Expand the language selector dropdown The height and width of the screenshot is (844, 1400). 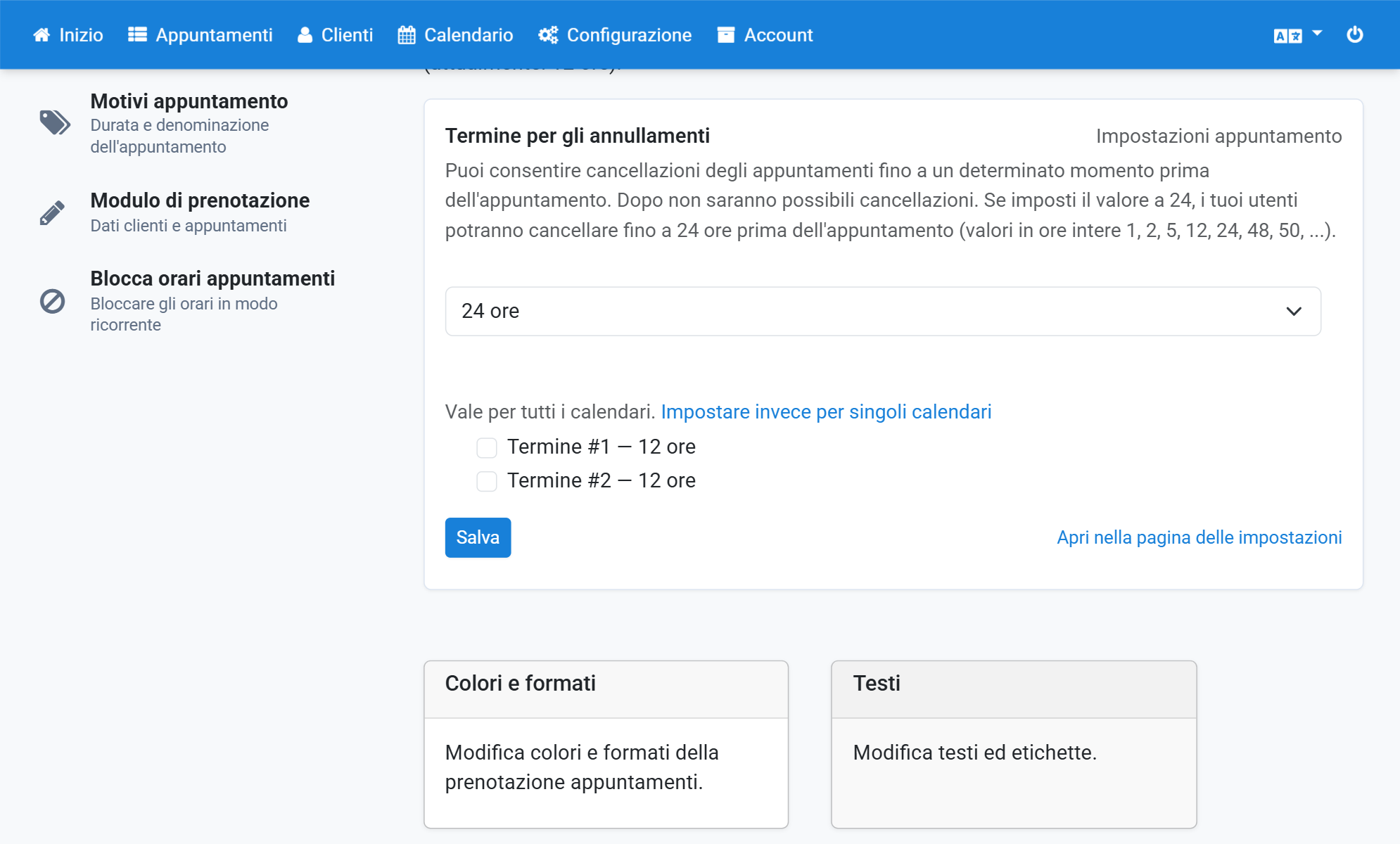coord(1298,35)
